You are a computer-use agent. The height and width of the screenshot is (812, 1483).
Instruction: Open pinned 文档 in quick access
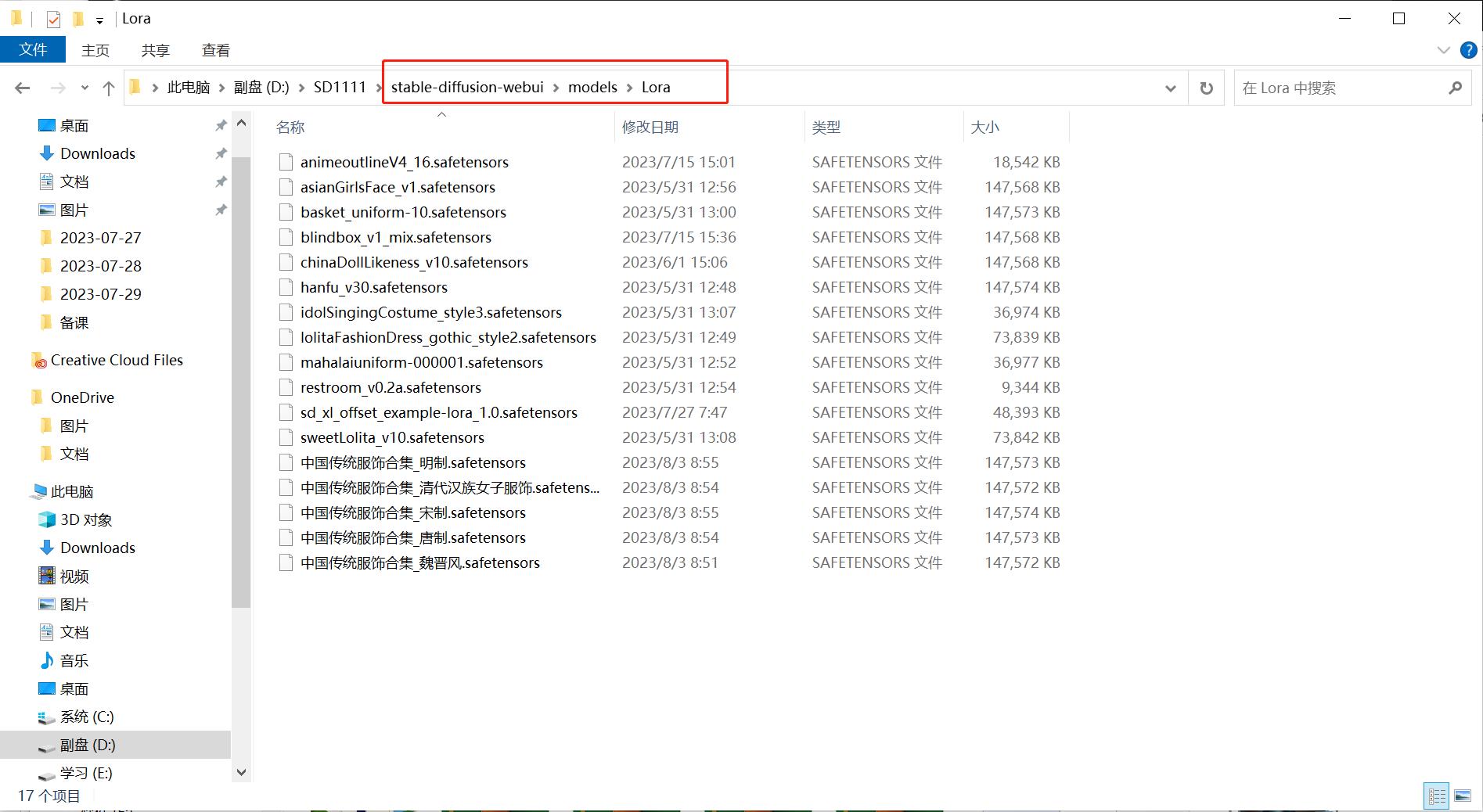(74, 181)
